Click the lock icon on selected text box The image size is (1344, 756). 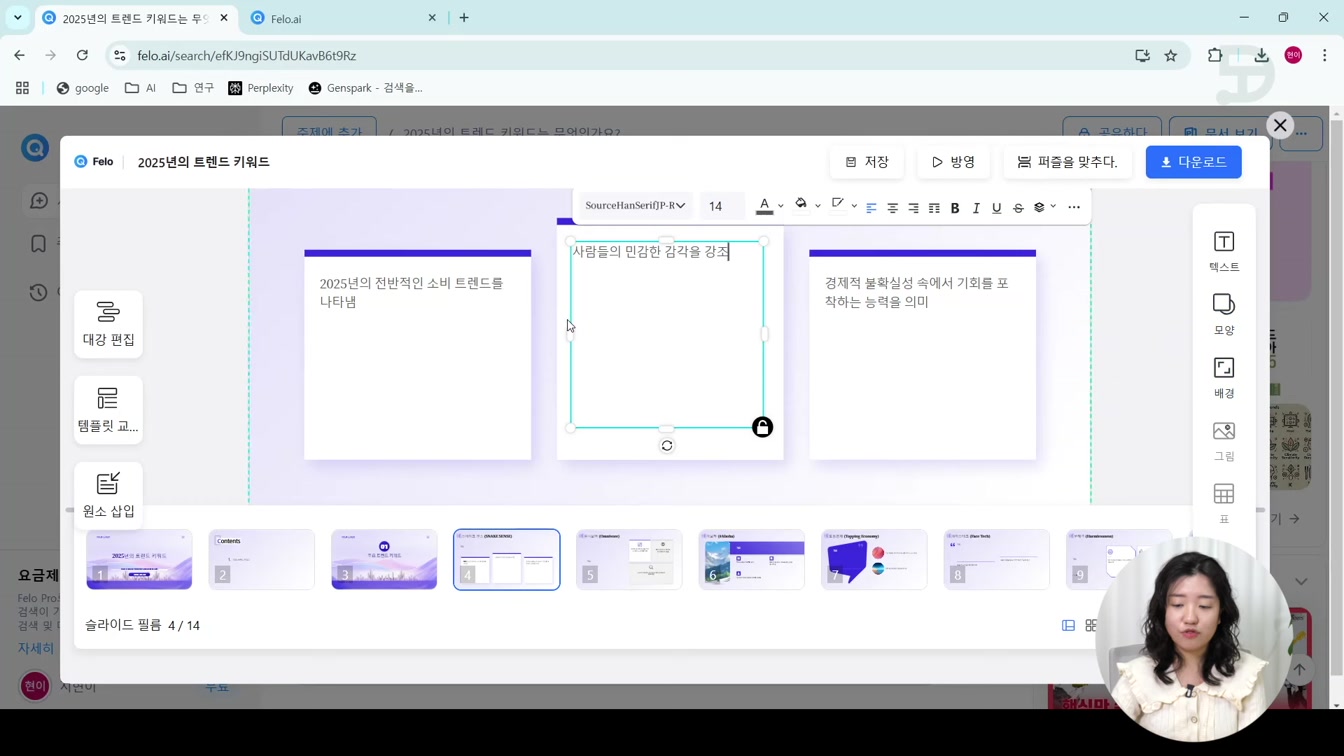[x=762, y=427]
